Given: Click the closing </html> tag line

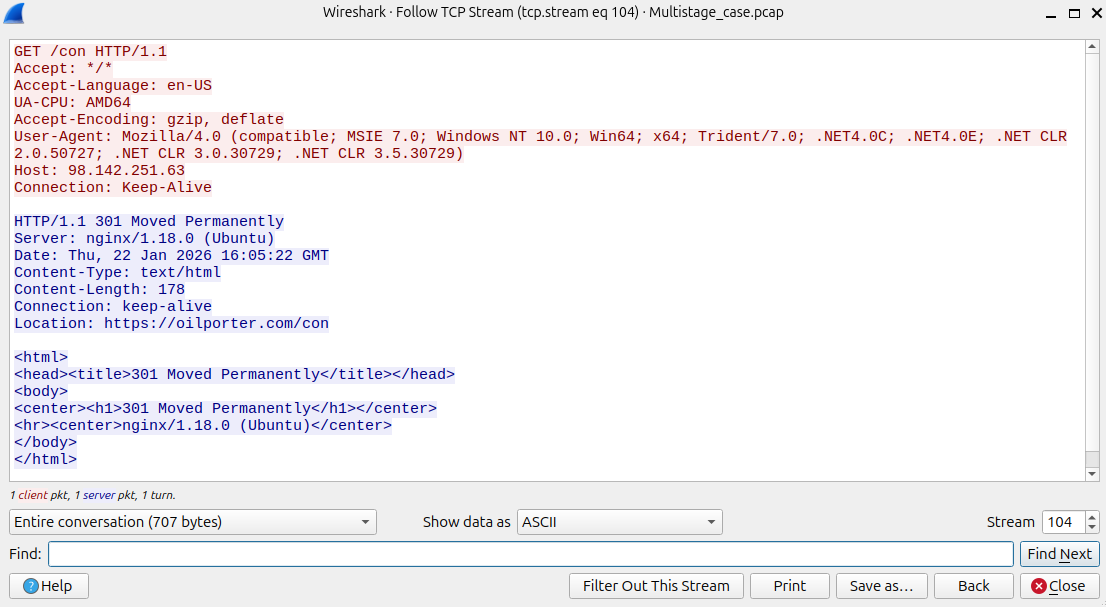Looking at the screenshot, I should tap(45, 460).
